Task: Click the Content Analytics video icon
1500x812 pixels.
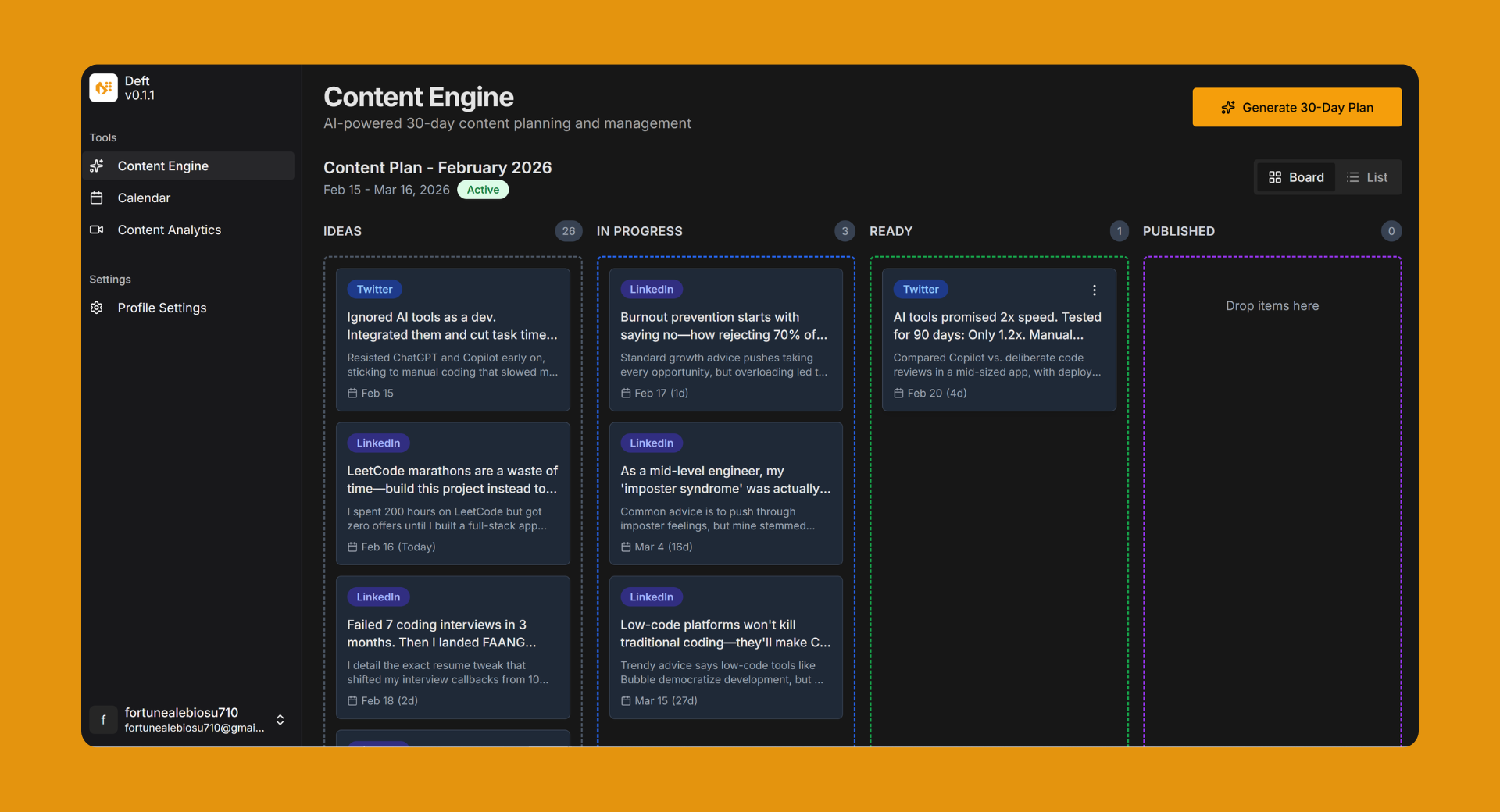Action: [x=97, y=230]
